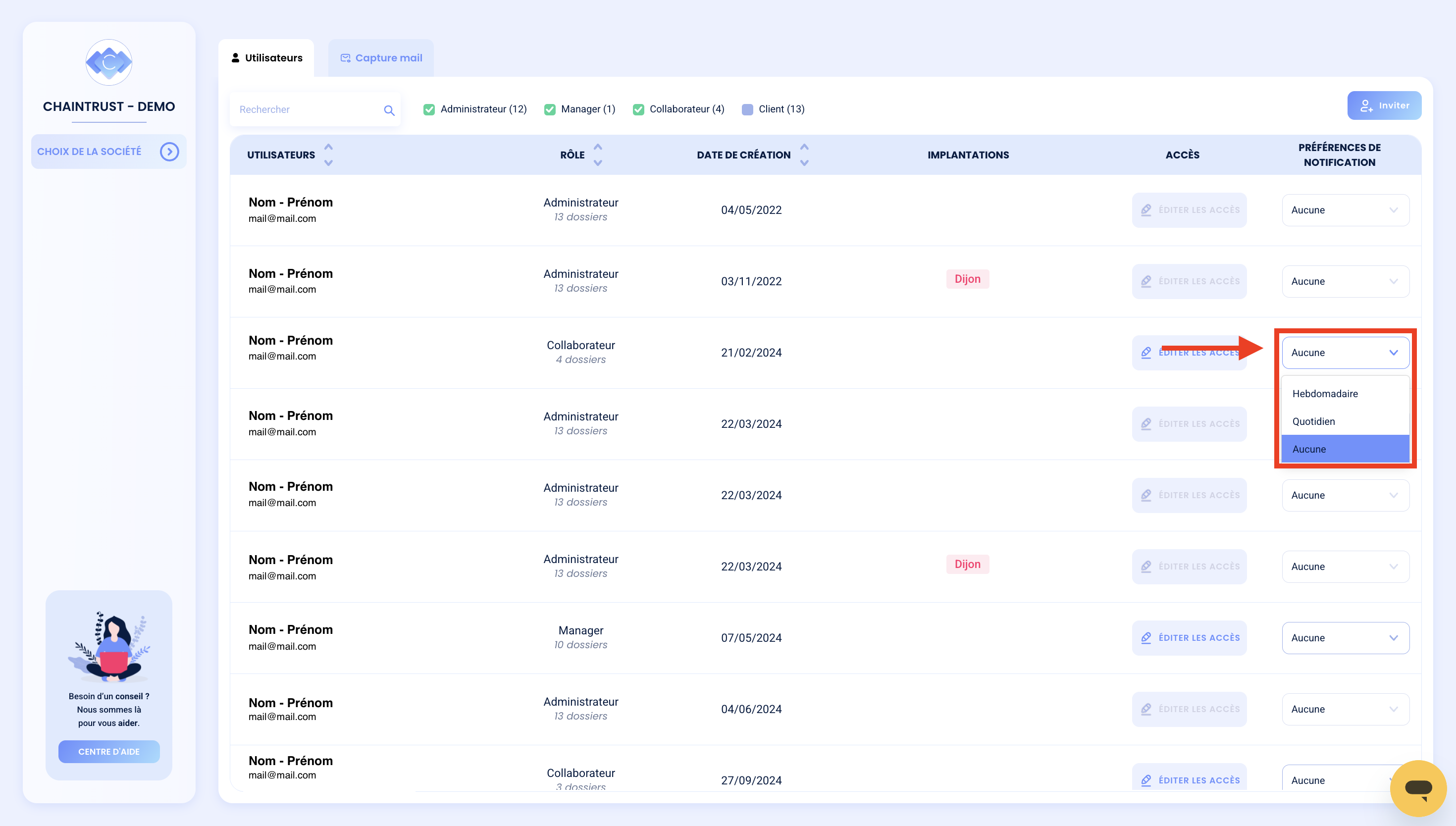The image size is (1456, 826).
Task: Open notification dropdown for Manager row
Action: [1346, 638]
